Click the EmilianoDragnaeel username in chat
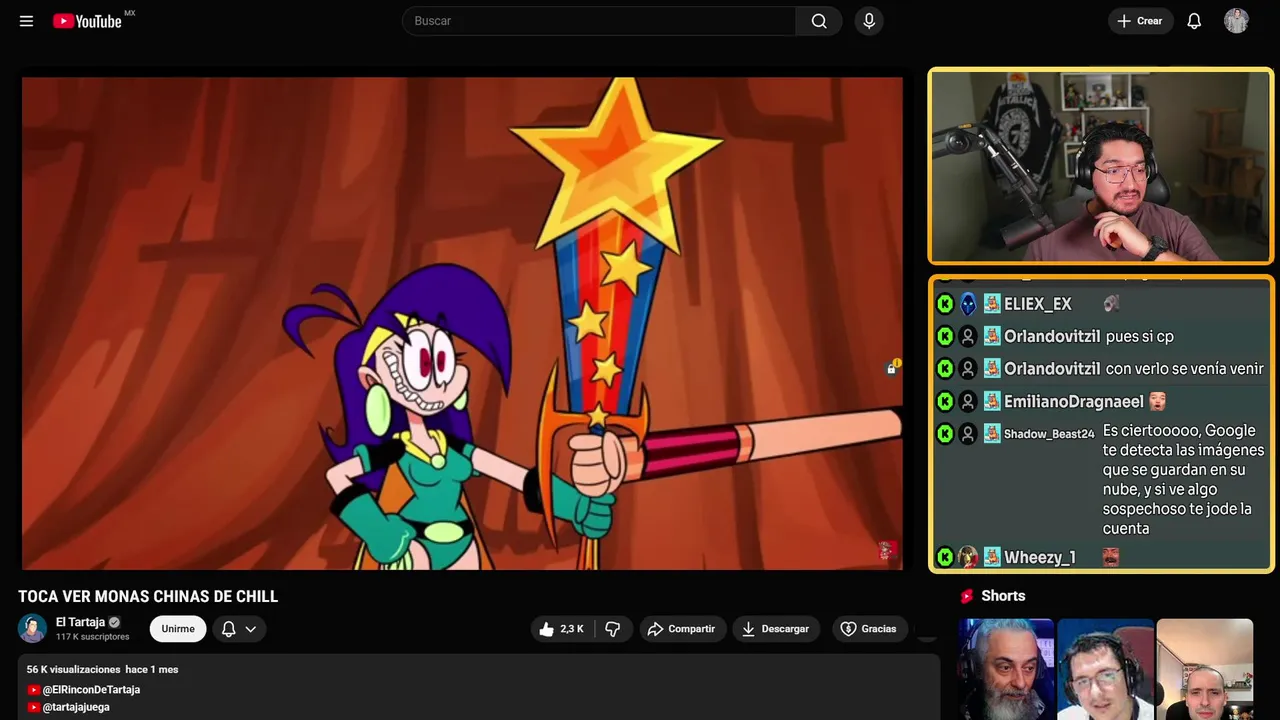1280x720 pixels. pyautogui.click(x=1074, y=402)
